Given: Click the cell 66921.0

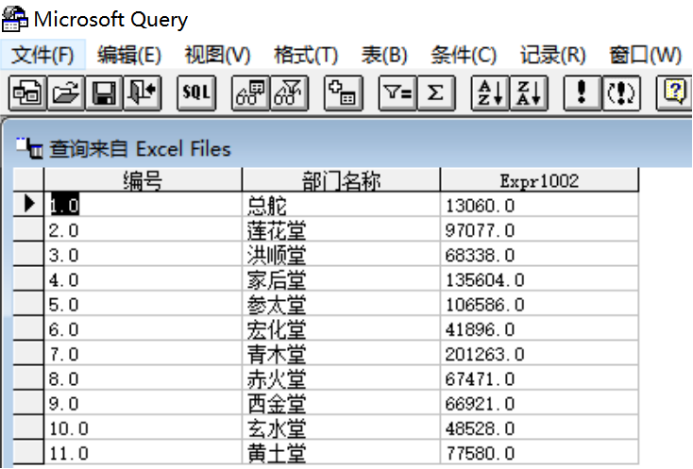Looking at the screenshot, I should point(539,403).
